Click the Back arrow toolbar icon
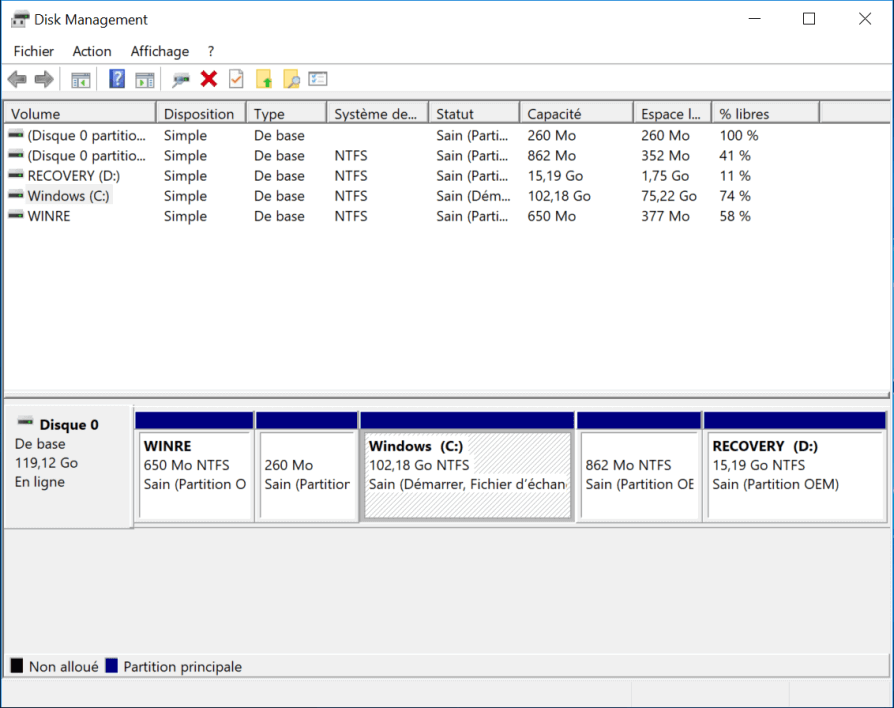Viewport: 894px width, 708px height. point(17,79)
